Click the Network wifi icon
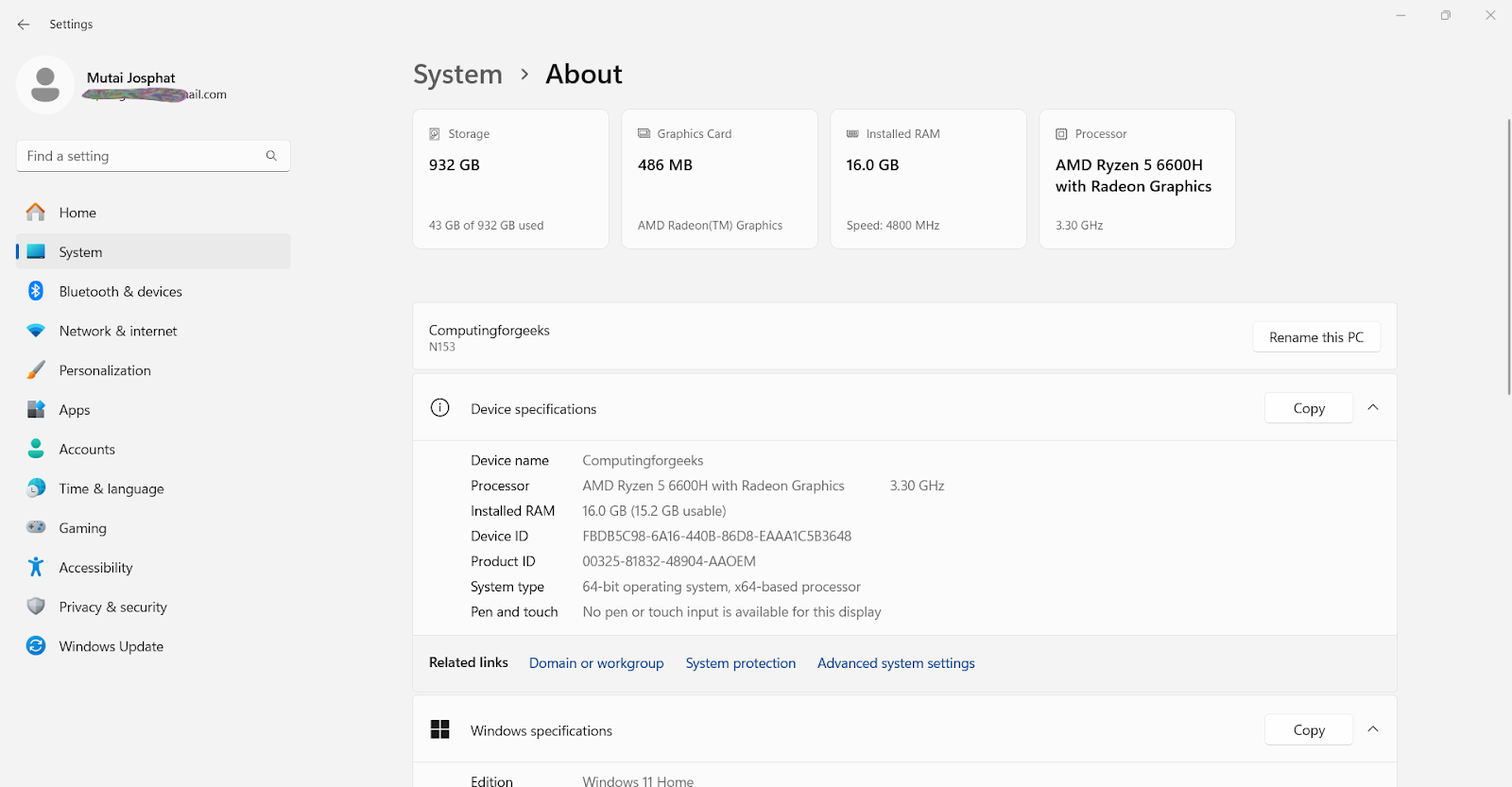The height and width of the screenshot is (787, 1512). pos(36,331)
